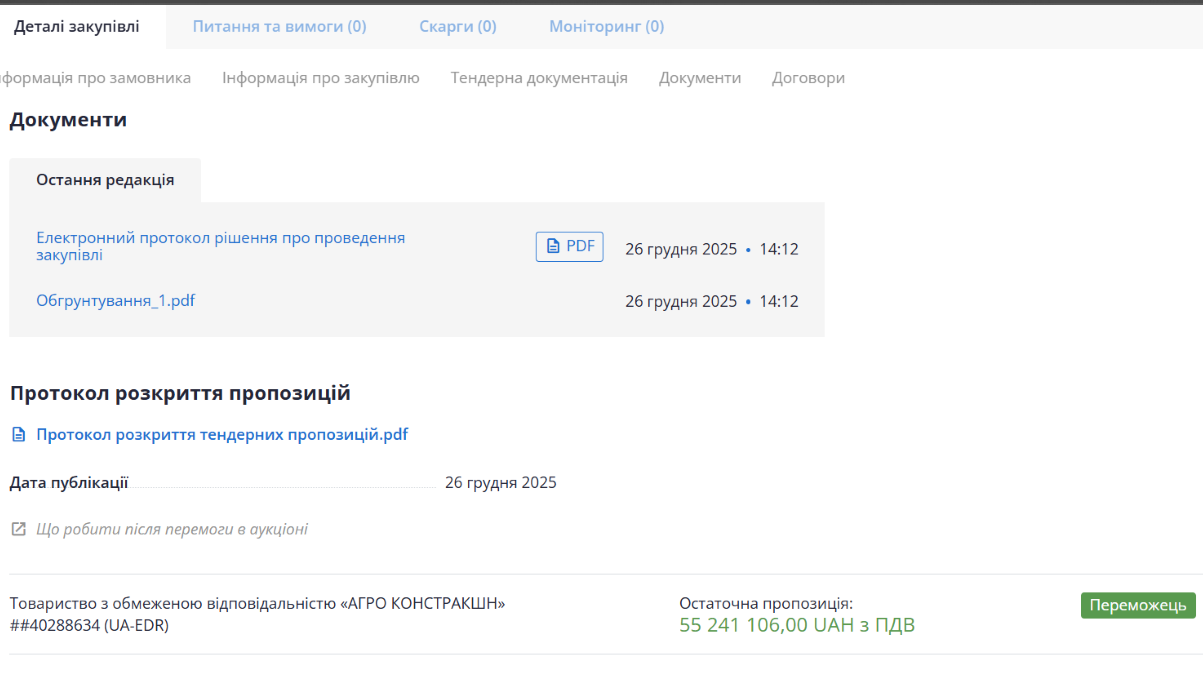Switch to Питання та вимоги (0) tab
This screenshot has height=675, width=1203.
tap(279, 27)
